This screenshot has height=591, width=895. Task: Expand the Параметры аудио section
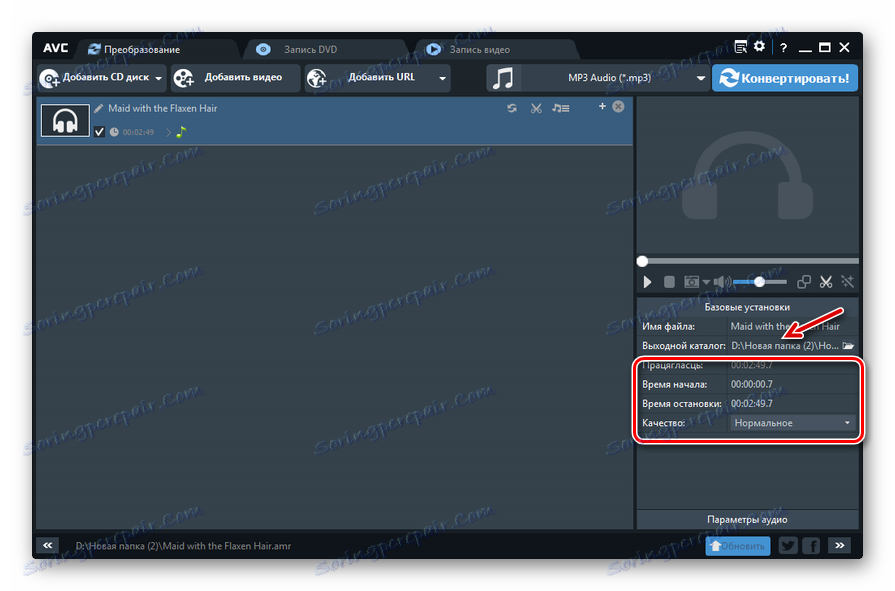click(x=747, y=520)
